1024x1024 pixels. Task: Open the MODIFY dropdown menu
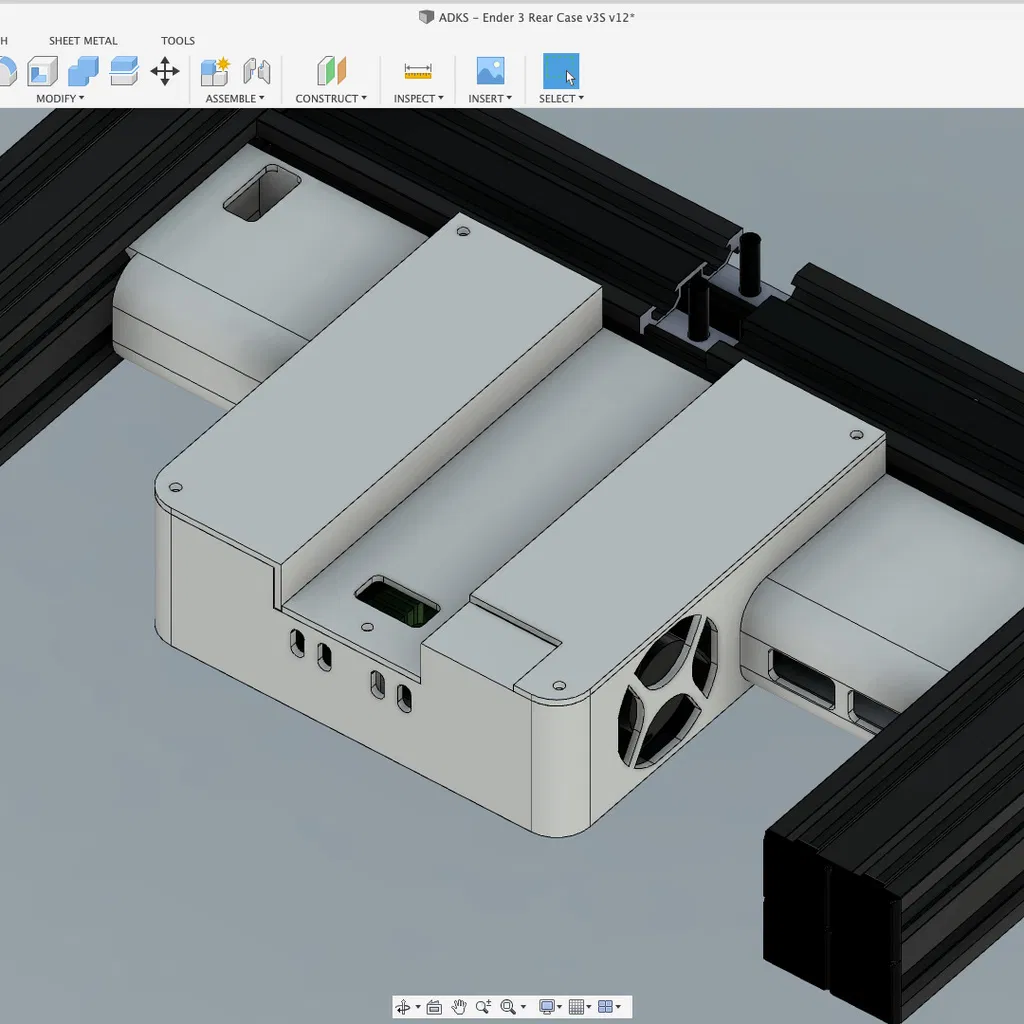click(x=60, y=98)
